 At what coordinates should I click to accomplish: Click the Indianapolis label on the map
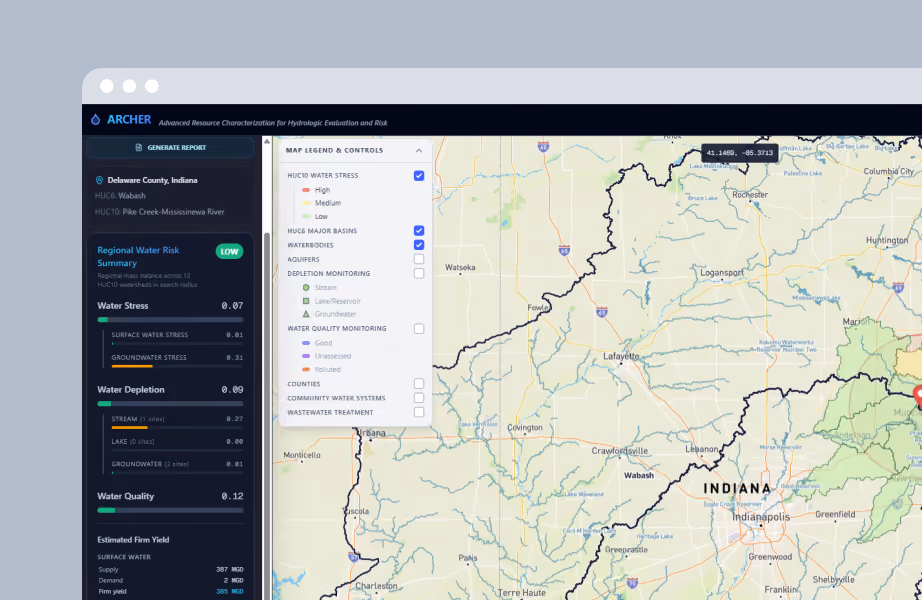tap(761, 517)
